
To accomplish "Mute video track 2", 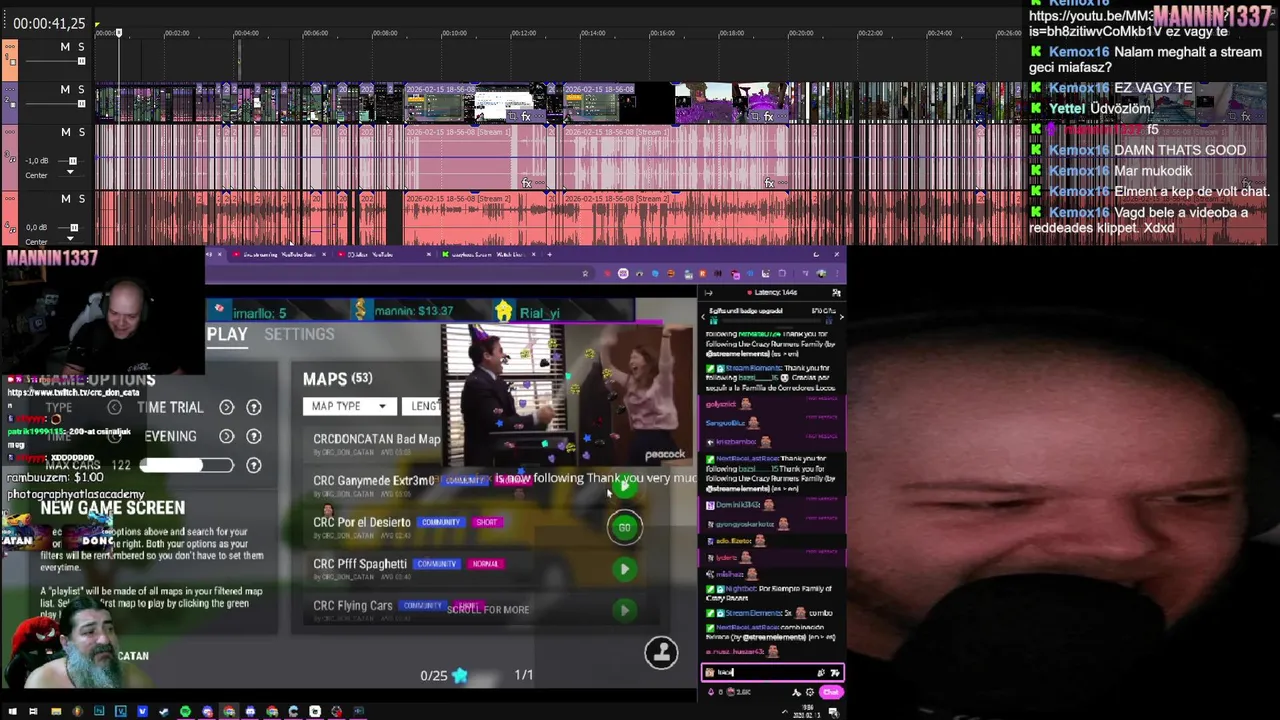I will (65, 89).
